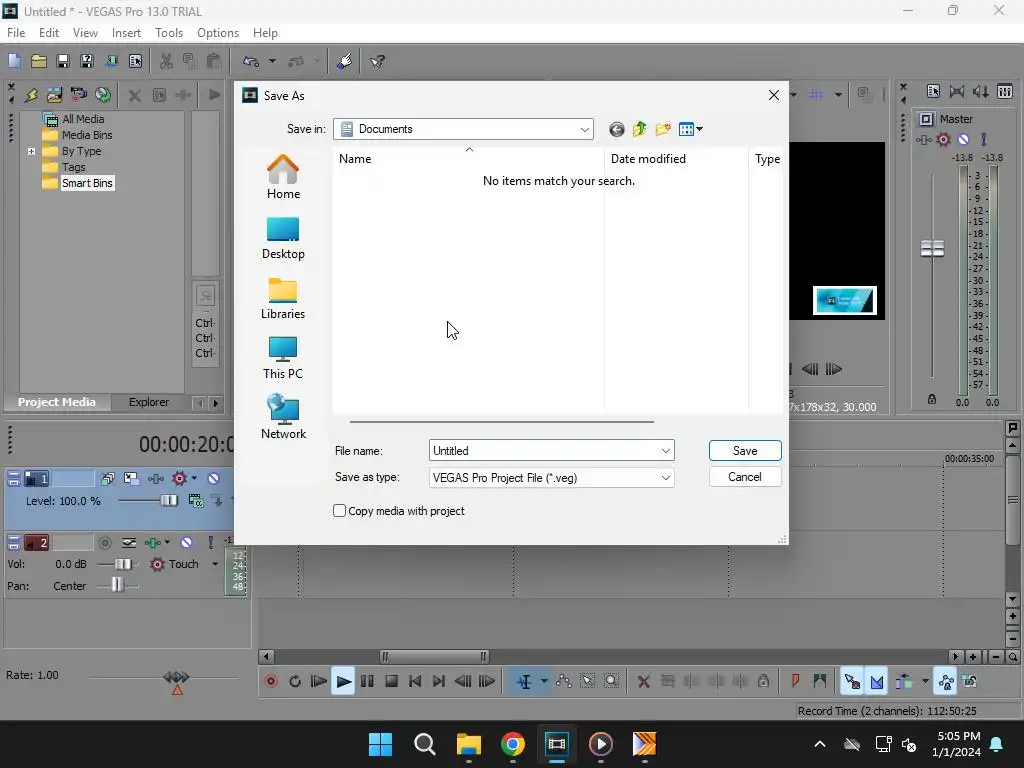
Task: Open the Desktop location in Save As sidebar
Action: pyautogui.click(x=283, y=238)
